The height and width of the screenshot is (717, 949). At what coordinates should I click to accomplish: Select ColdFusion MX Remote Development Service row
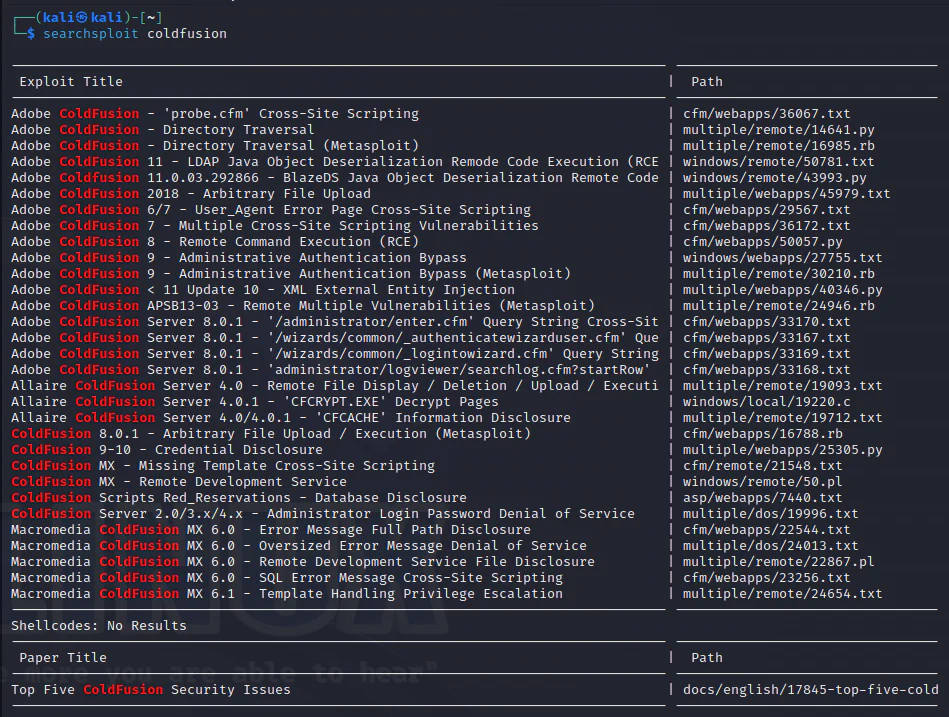tap(179, 482)
